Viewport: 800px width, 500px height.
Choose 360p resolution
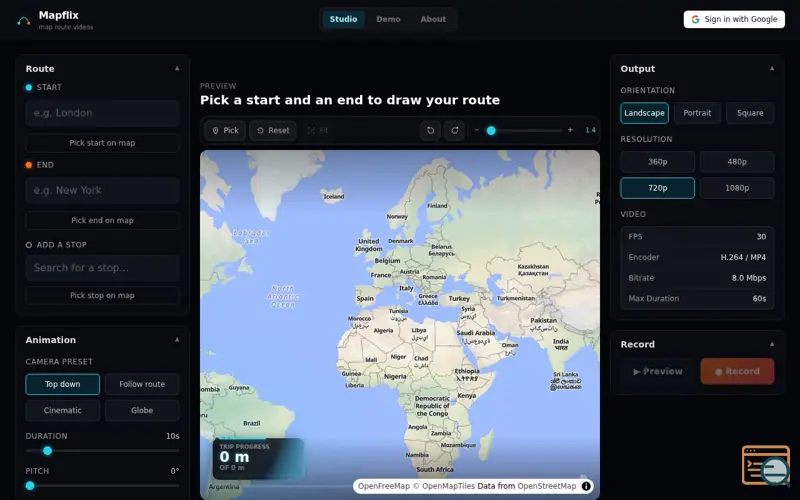point(658,162)
